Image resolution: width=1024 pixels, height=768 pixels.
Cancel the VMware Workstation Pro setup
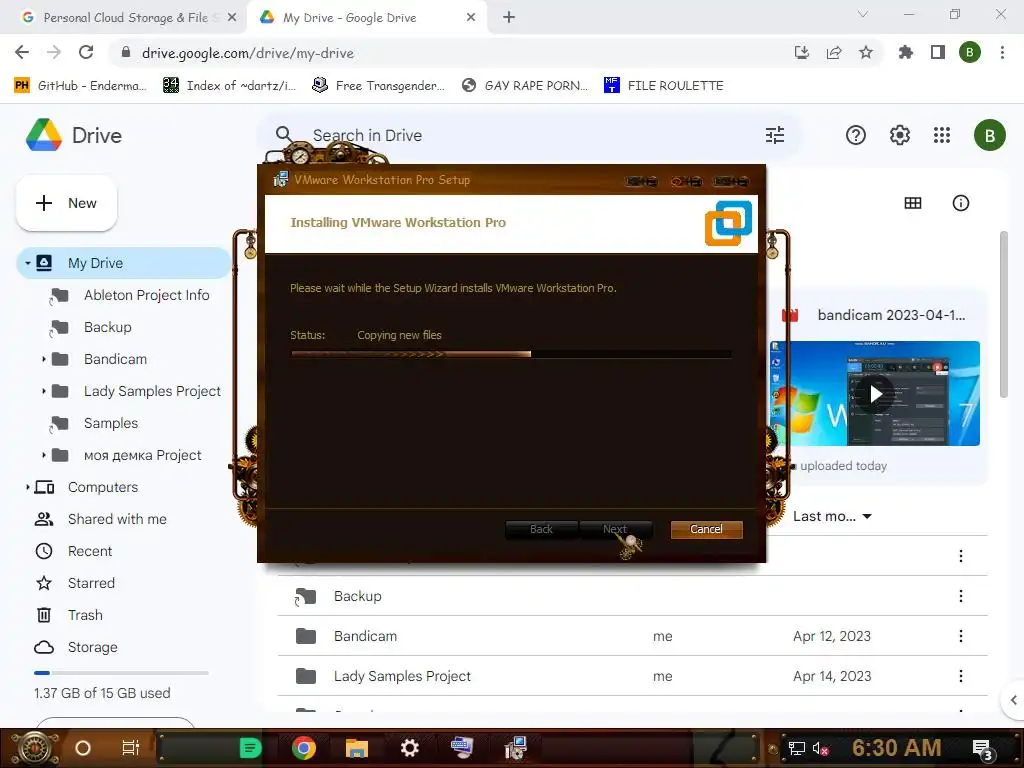(x=706, y=529)
